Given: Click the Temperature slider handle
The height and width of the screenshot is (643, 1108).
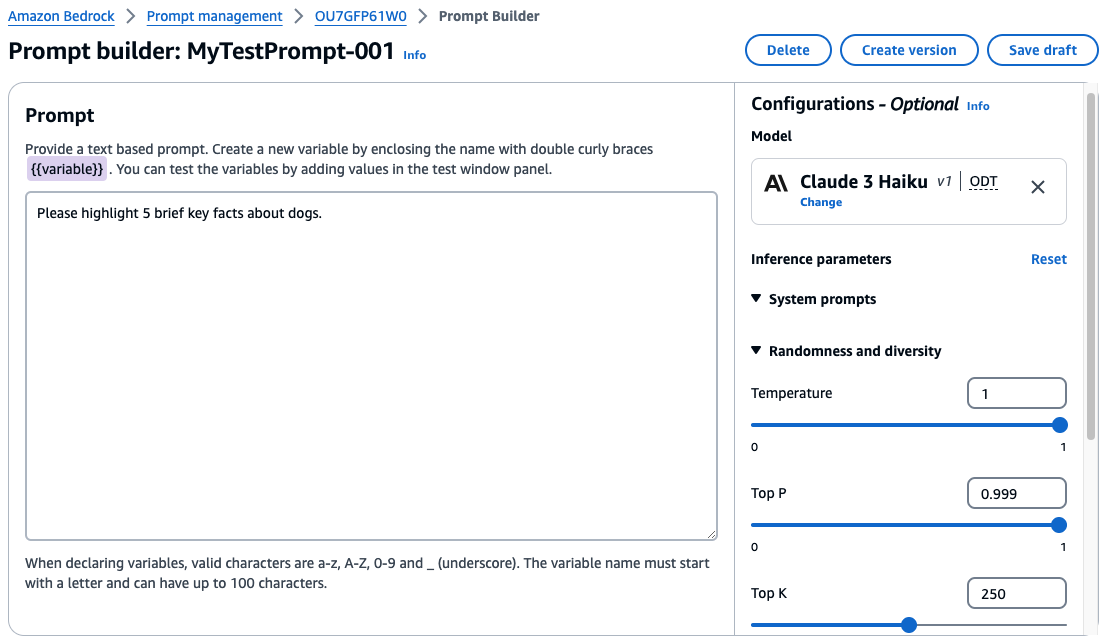Looking at the screenshot, I should [1059, 425].
